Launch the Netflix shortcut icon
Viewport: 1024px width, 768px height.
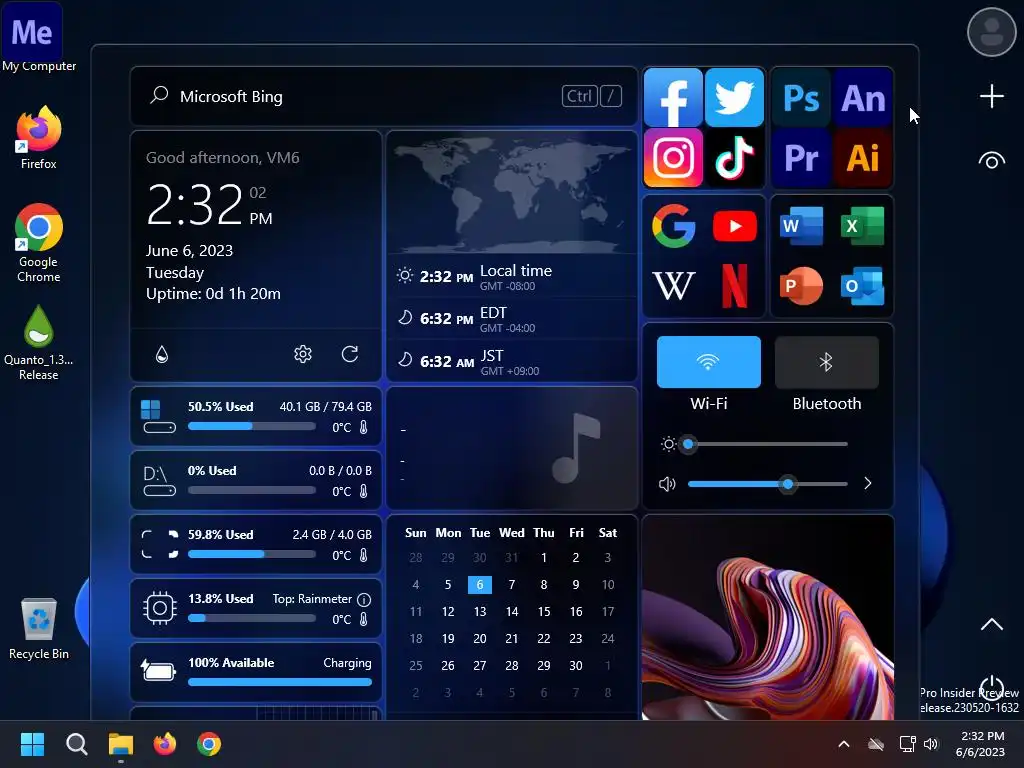coord(735,286)
